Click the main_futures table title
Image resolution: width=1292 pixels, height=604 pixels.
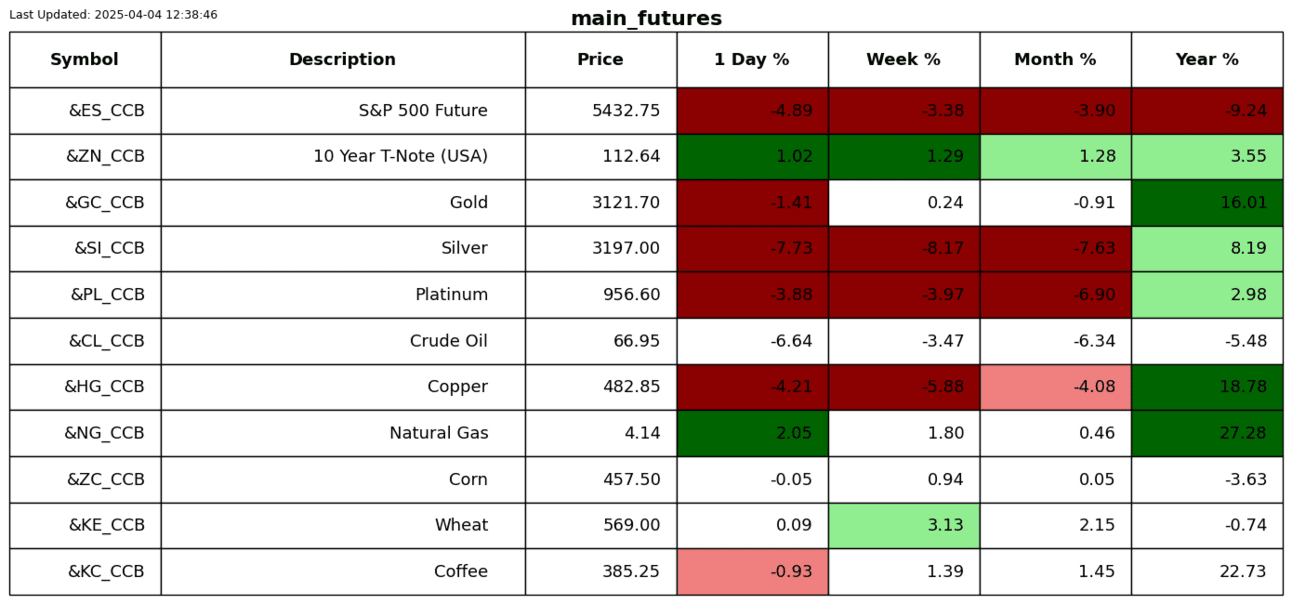646,19
